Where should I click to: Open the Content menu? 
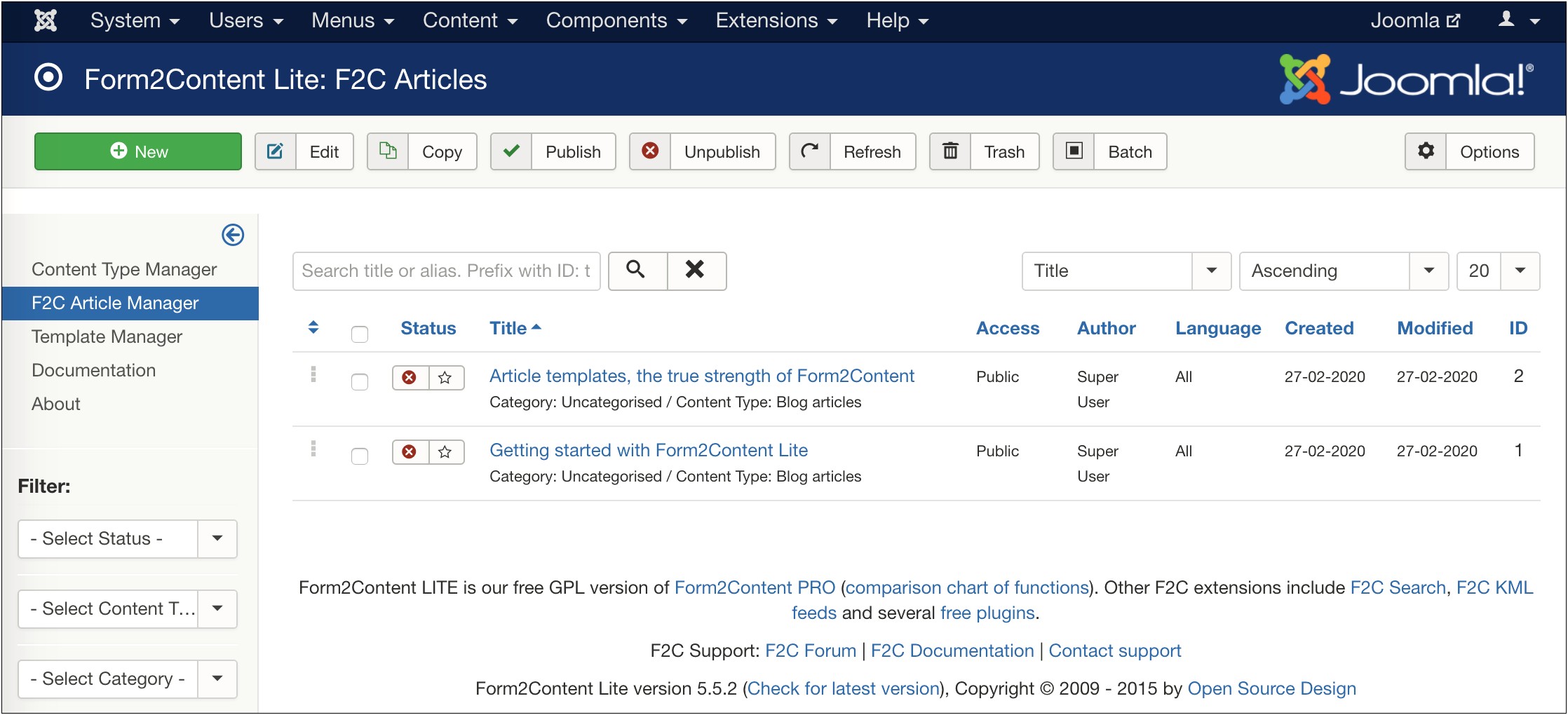(470, 20)
